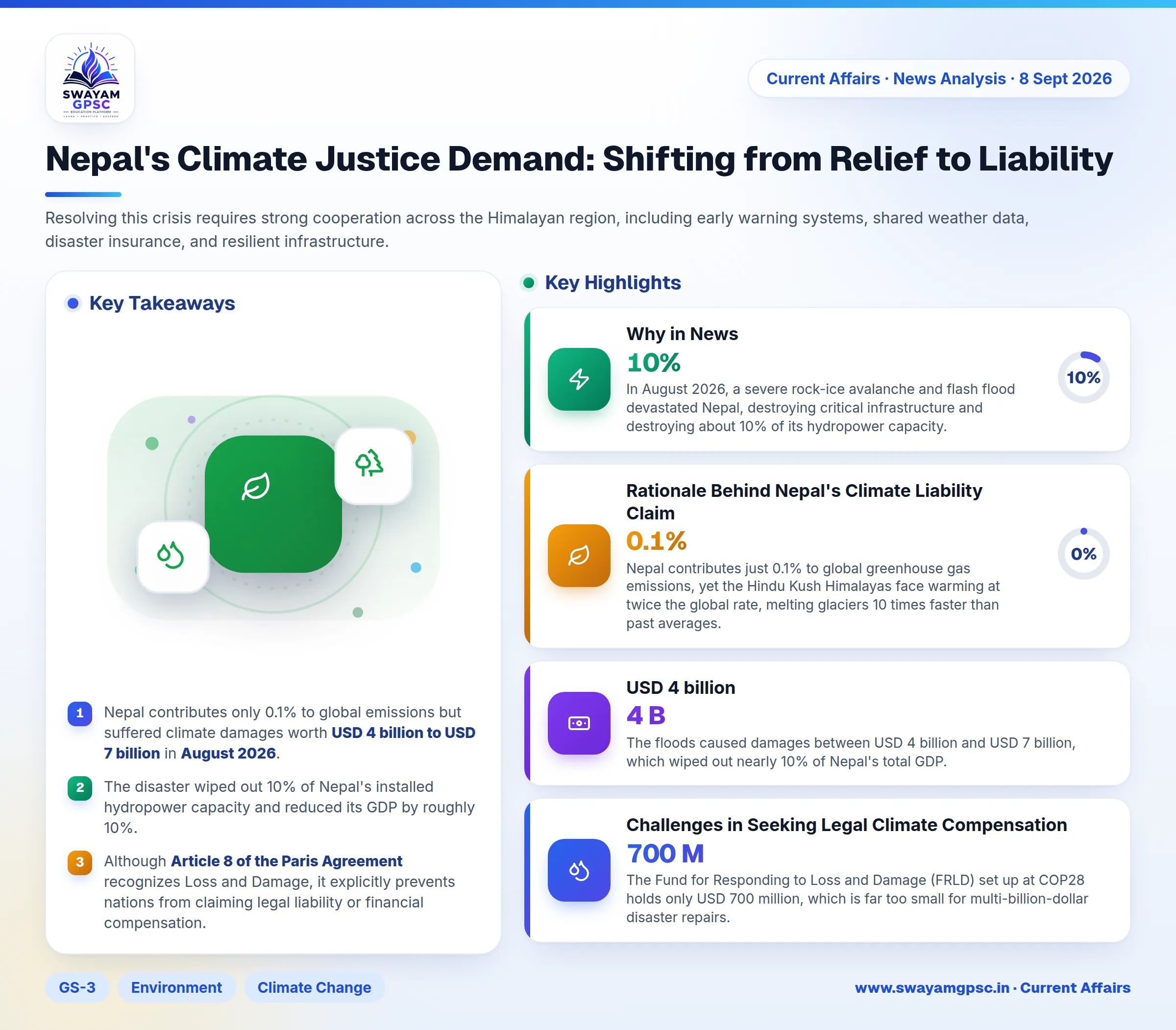Click the Why in News card title
This screenshot has width=1176, height=1030.
pos(682,334)
